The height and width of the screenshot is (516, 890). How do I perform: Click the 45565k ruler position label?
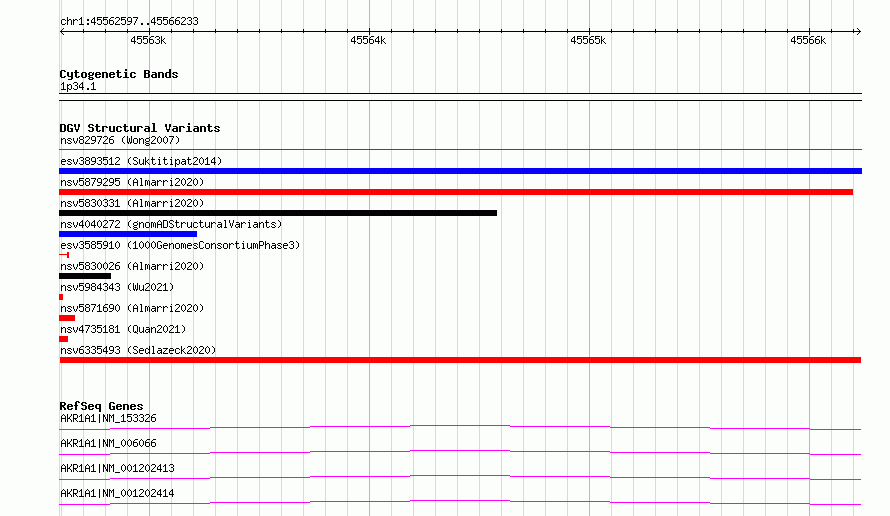point(588,40)
